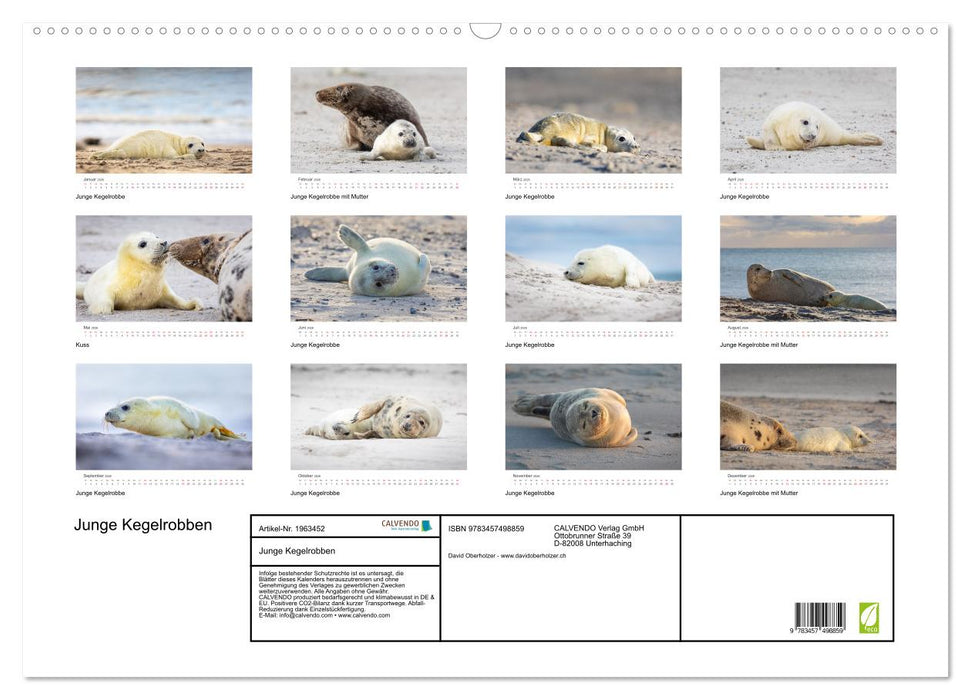Open the Januar seal pup photo
This screenshot has height=700, width=971.
pos(164,120)
